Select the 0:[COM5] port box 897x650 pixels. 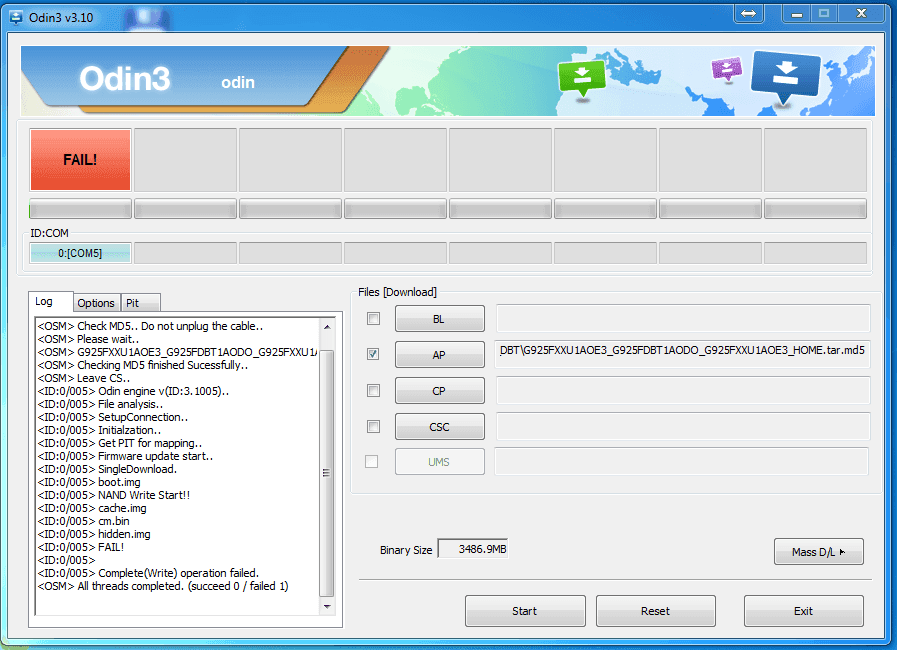[x=80, y=253]
